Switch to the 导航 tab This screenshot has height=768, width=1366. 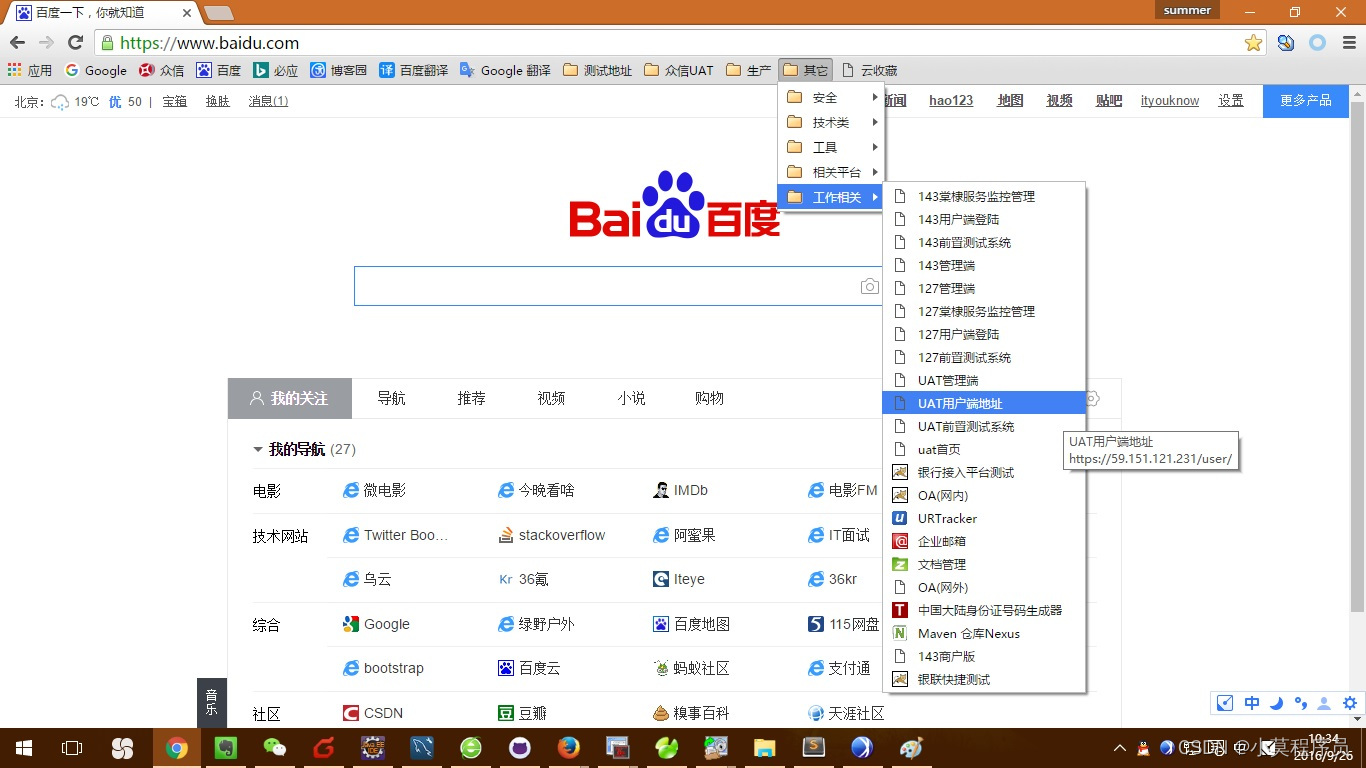[x=391, y=398]
